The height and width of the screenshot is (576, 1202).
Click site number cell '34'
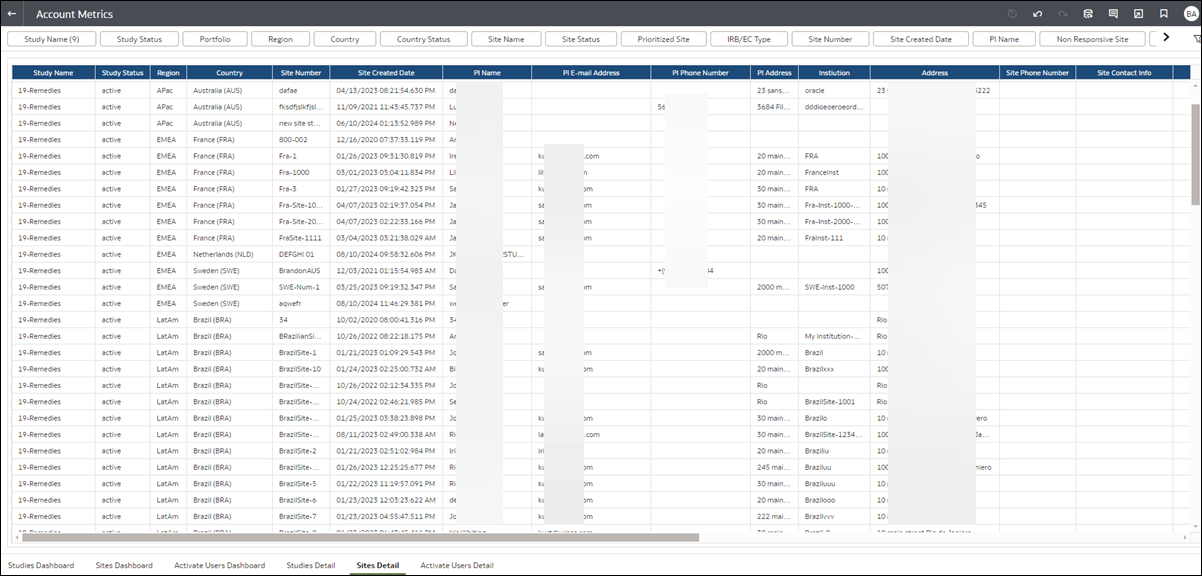(x=301, y=320)
